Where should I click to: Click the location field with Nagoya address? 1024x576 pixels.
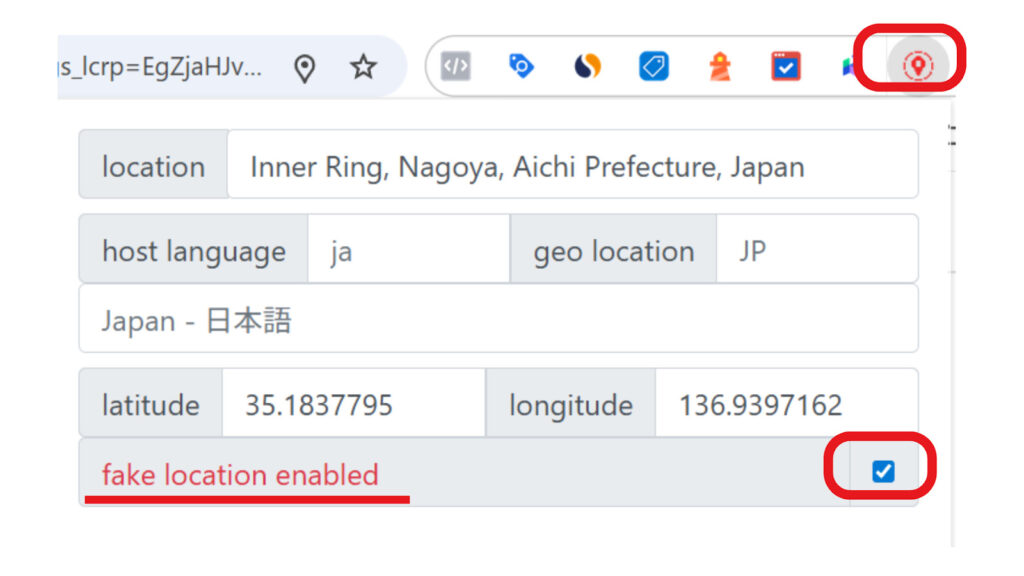571,166
